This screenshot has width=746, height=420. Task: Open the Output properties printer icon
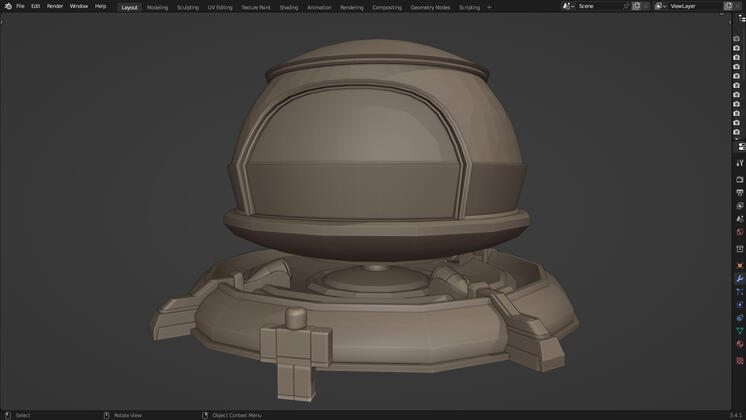tap(739, 193)
